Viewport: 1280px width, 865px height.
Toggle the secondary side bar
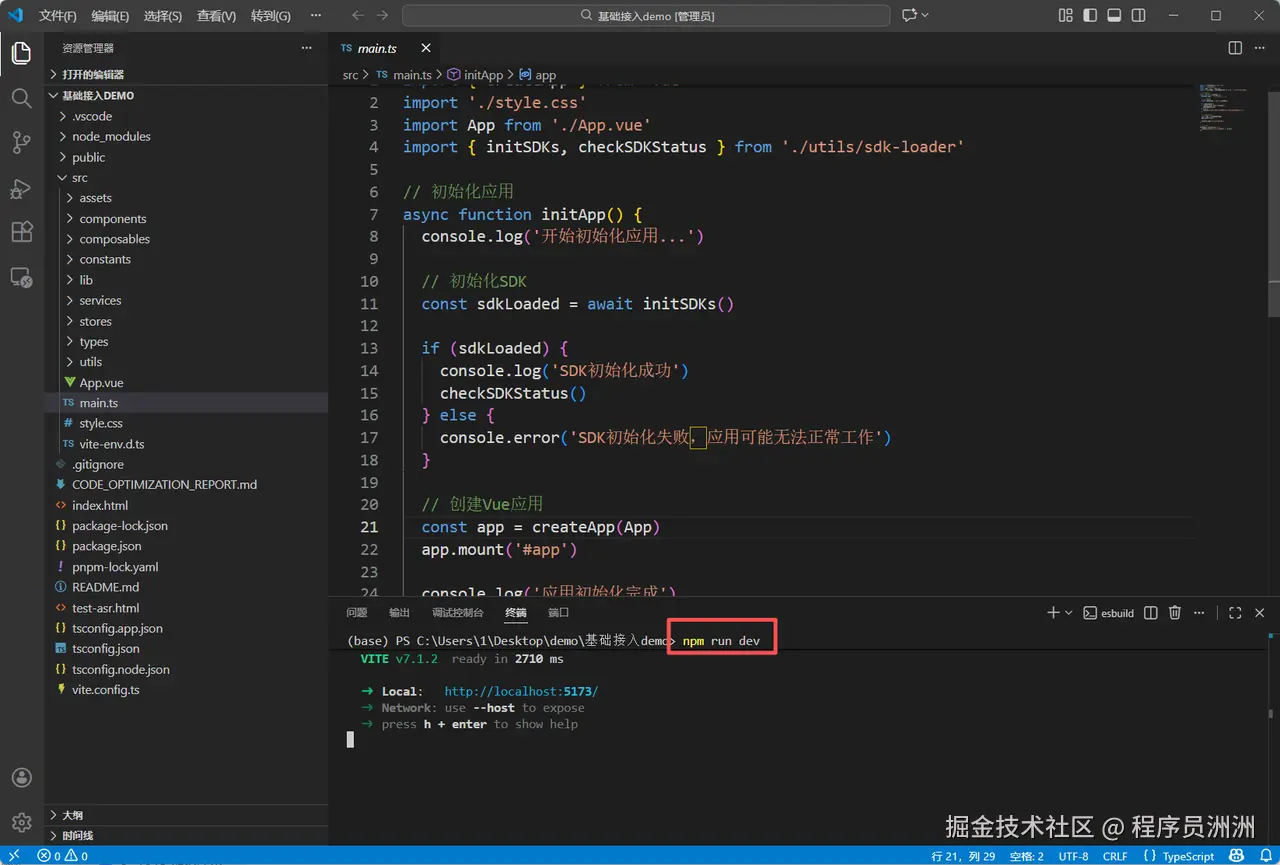[1139, 15]
